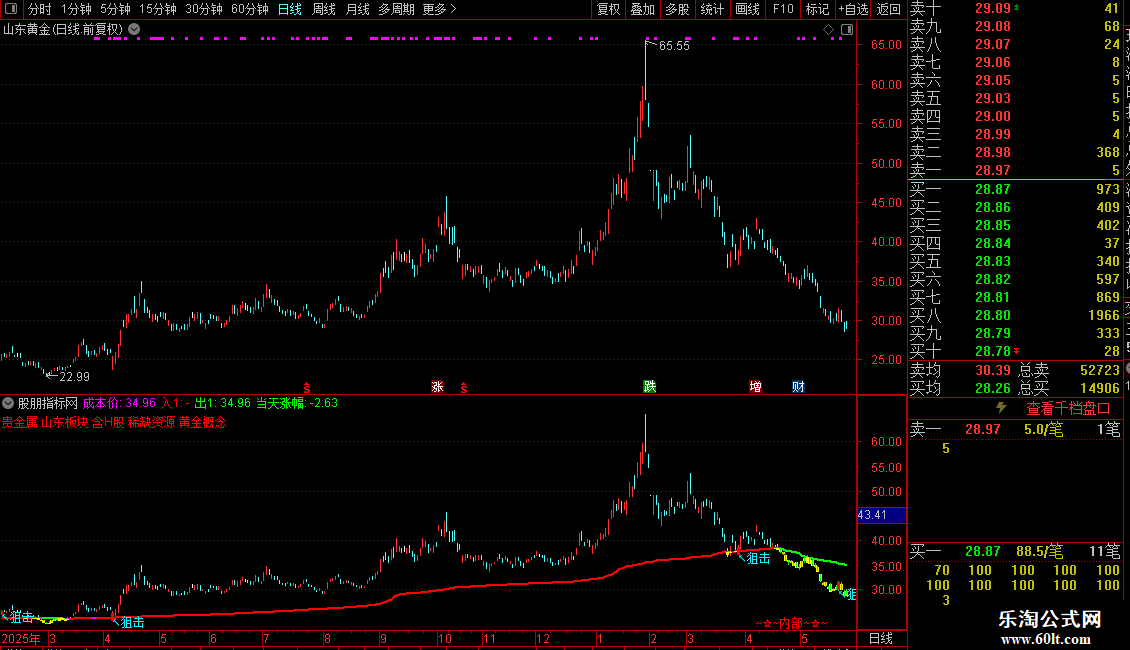Viewport: 1130px width, 650px height.
Task: Click the 买一 price 28.87 in order book
Action: pyautogui.click(x=992, y=190)
